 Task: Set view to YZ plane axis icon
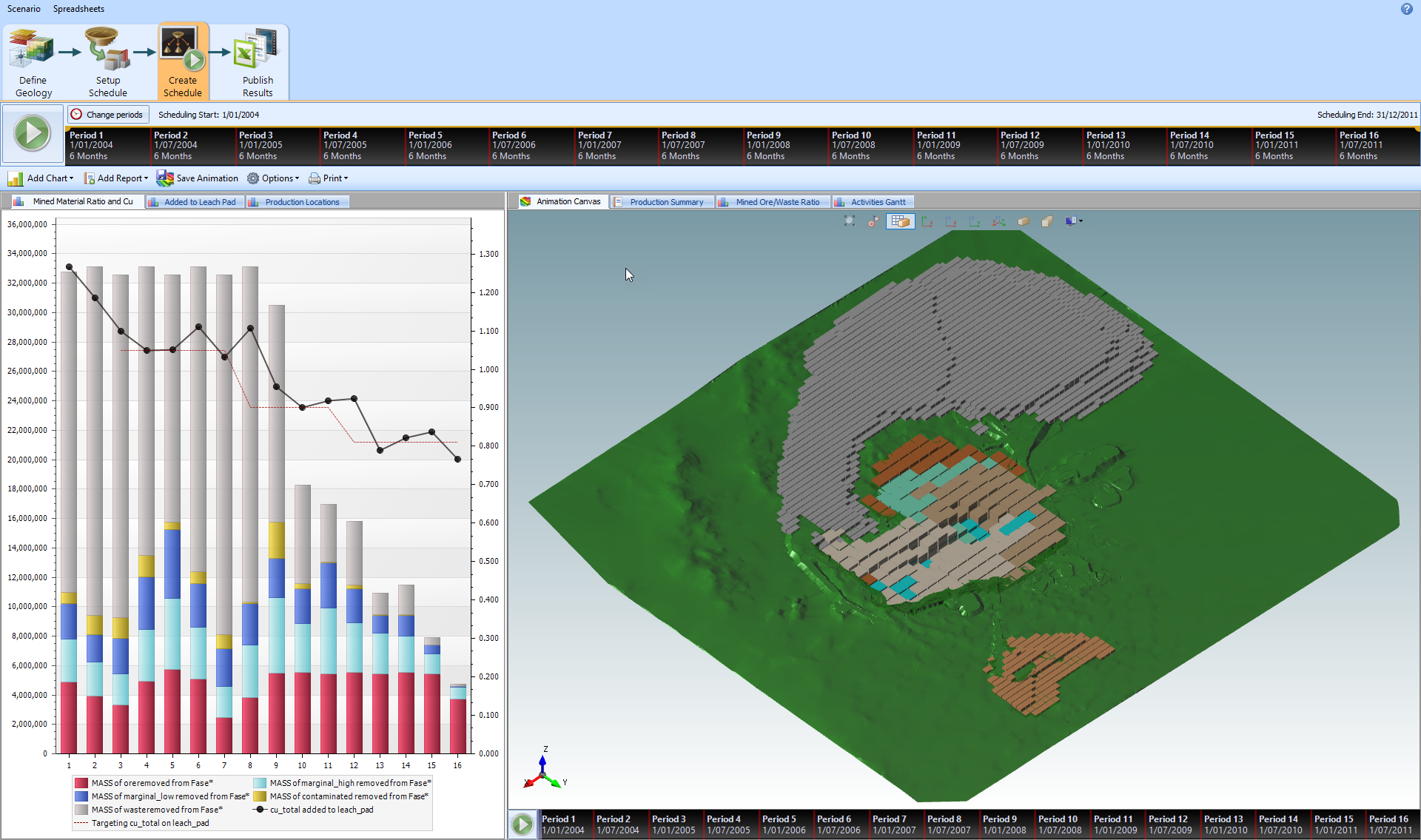click(x=975, y=221)
